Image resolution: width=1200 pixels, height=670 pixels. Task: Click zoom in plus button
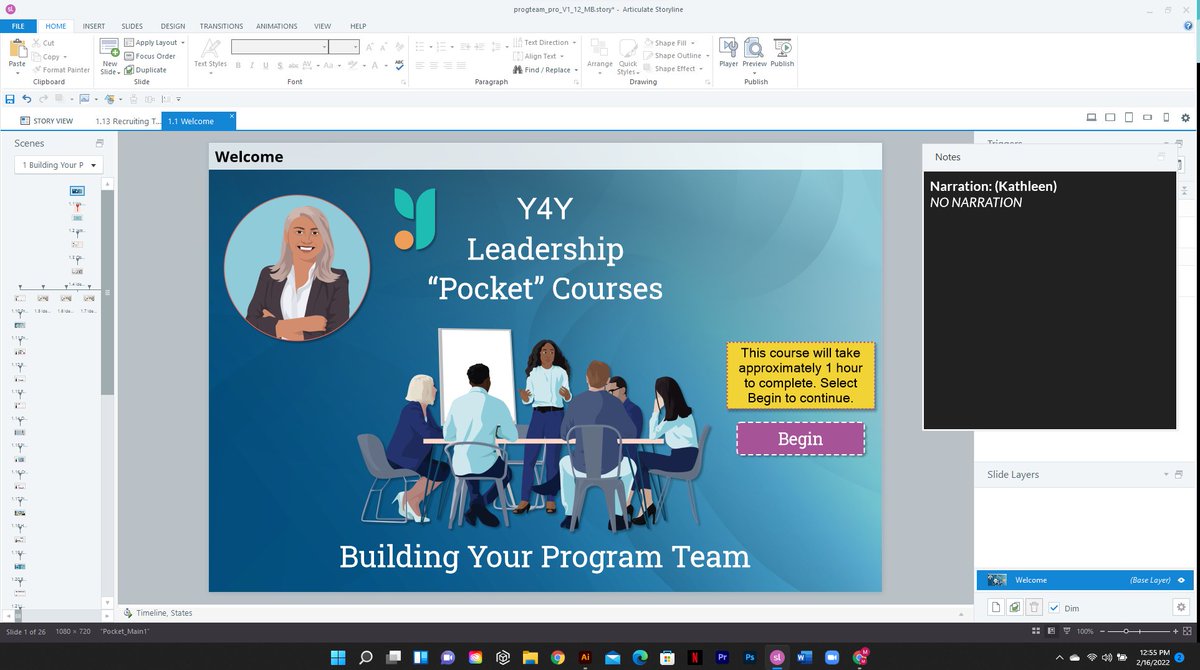pos(1177,632)
